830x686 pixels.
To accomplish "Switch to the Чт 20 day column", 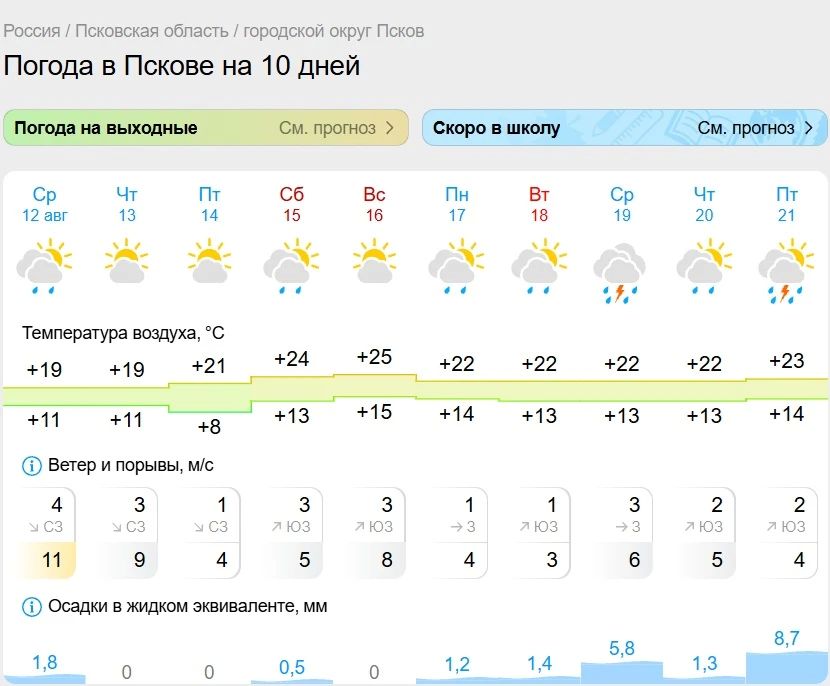I will (x=704, y=204).
